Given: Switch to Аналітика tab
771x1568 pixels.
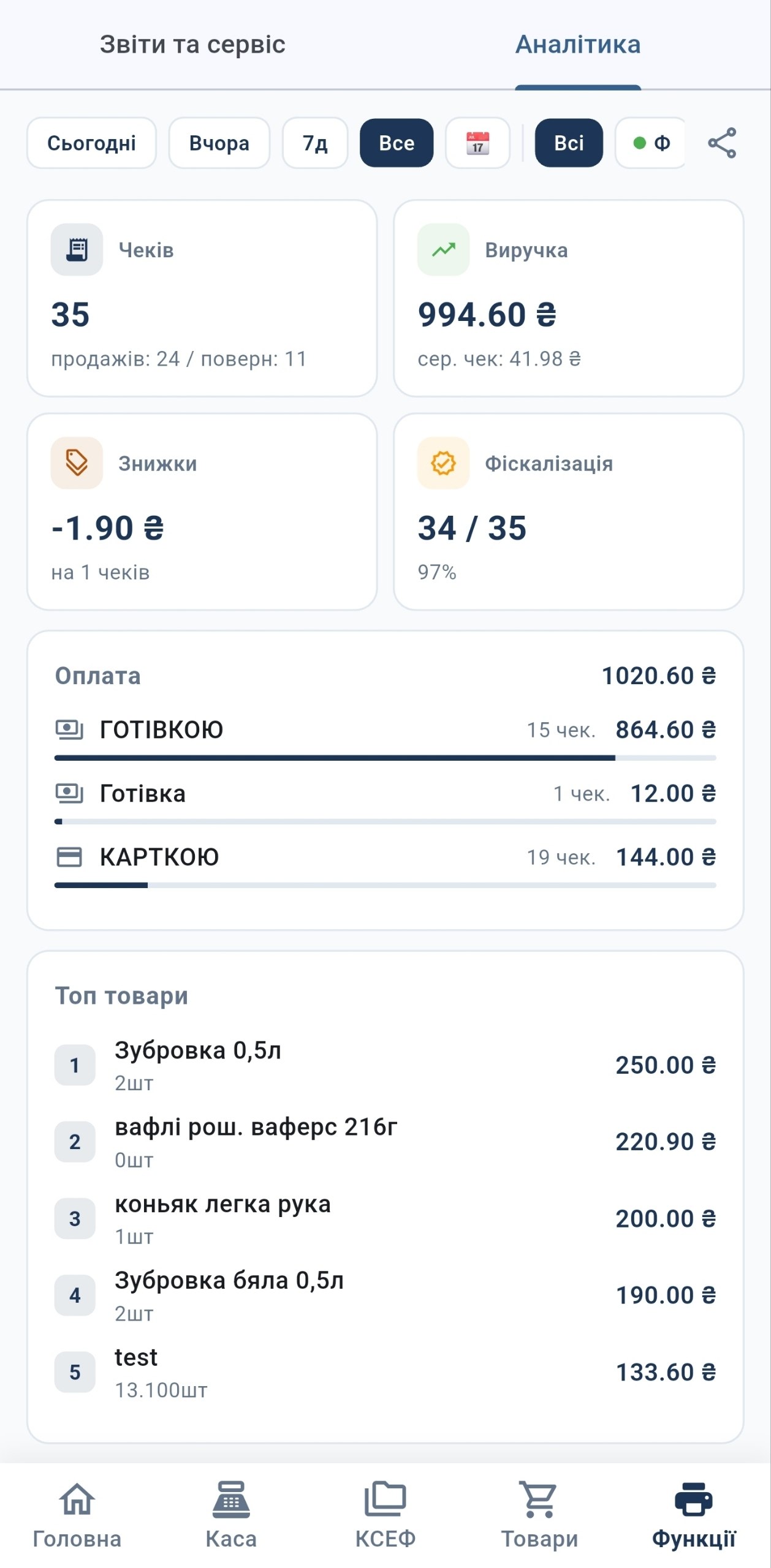Looking at the screenshot, I should [x=578, y=44].
